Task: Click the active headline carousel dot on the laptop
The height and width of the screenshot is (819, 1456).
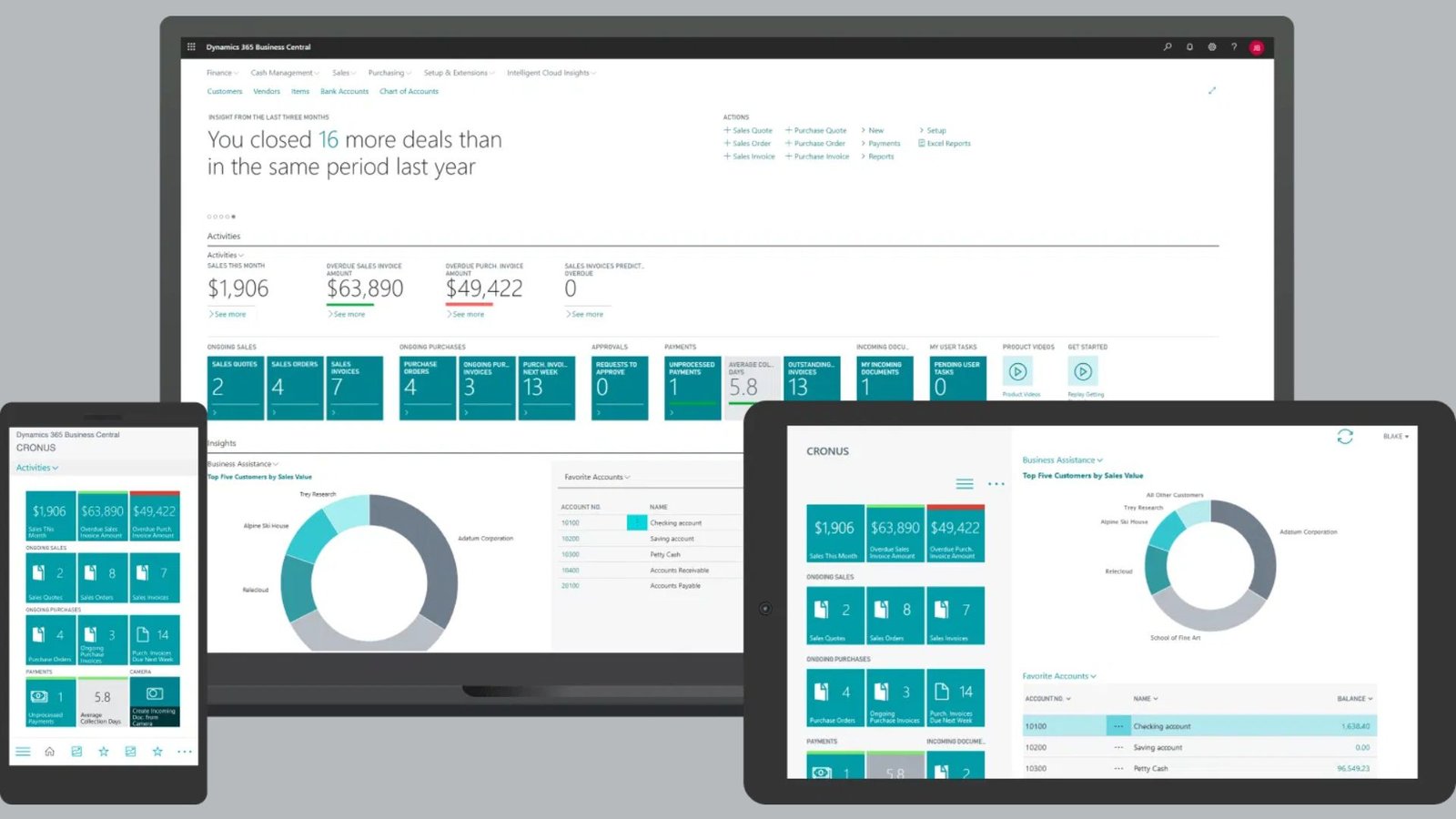Action: (x=233, y=217)
